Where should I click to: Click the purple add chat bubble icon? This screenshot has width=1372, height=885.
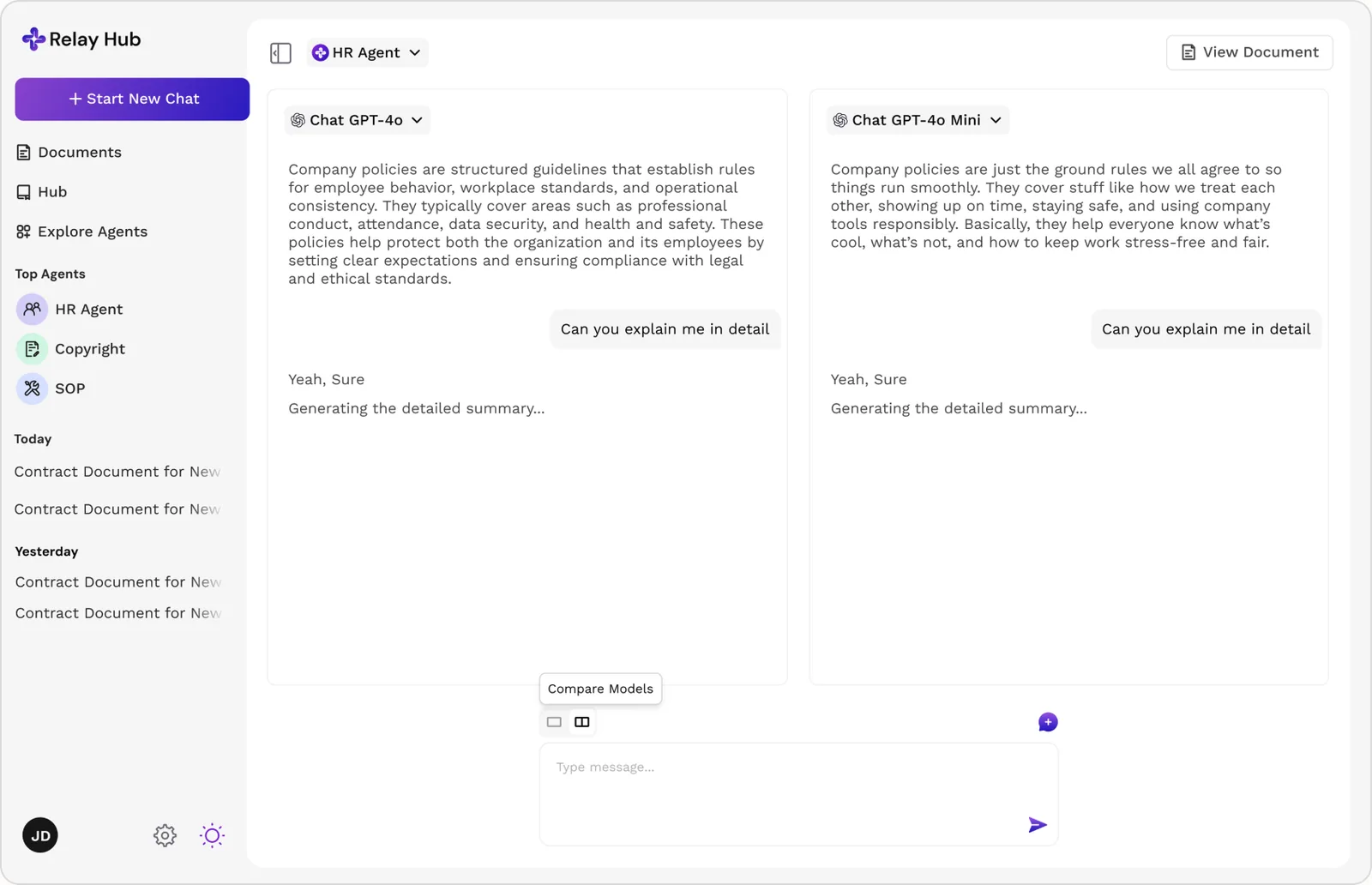point(1048,722)
